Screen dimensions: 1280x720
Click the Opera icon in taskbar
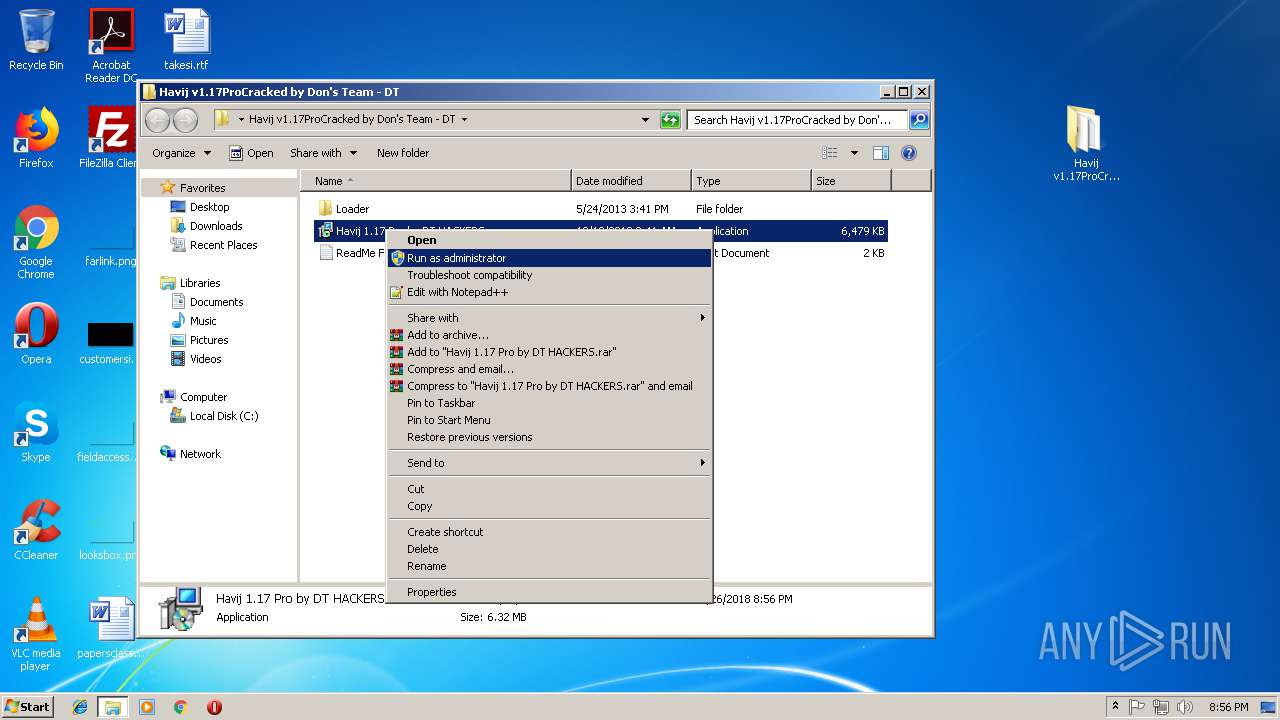click(214, 707)
